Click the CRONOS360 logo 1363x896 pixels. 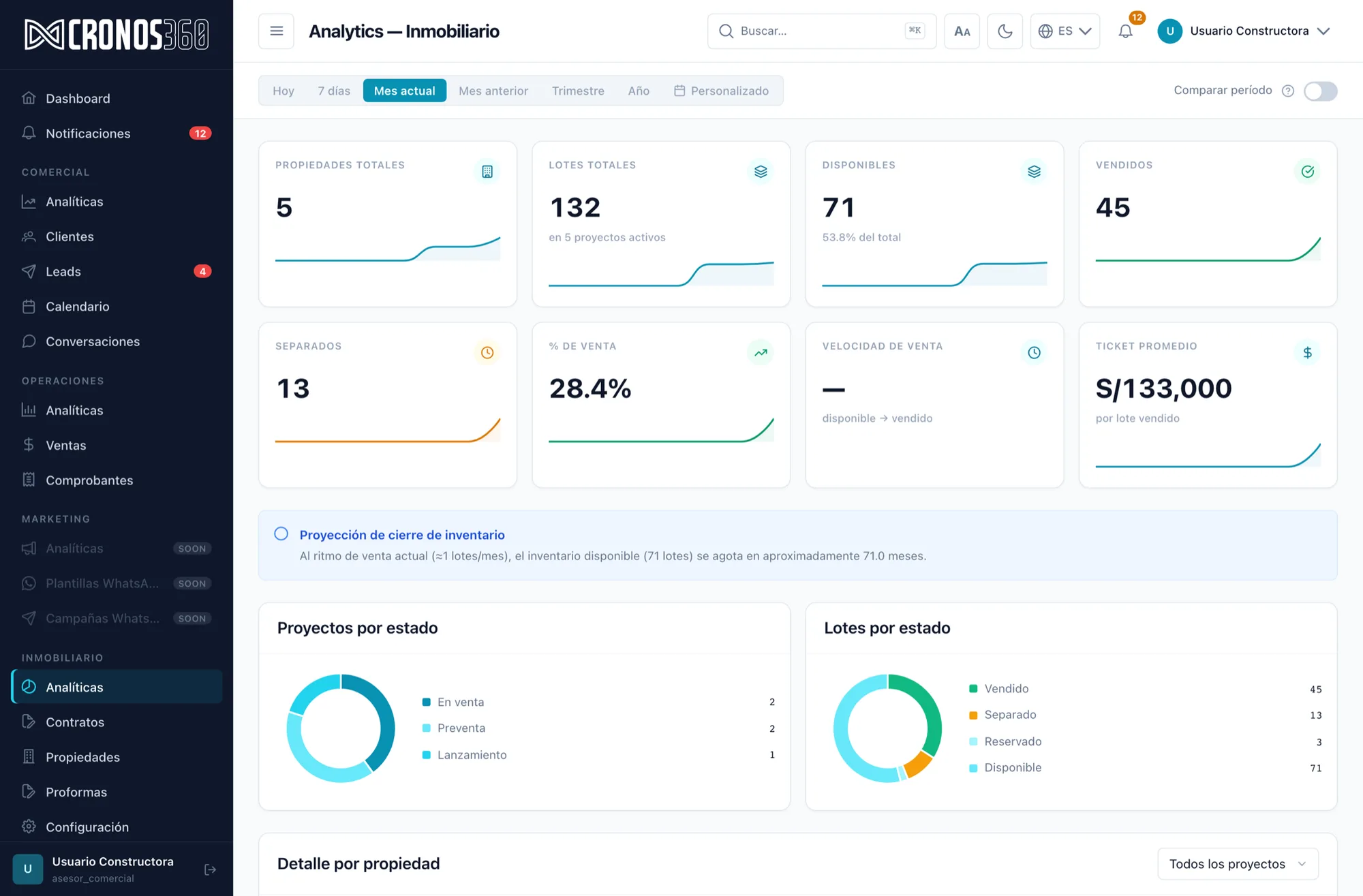(117, 34)
